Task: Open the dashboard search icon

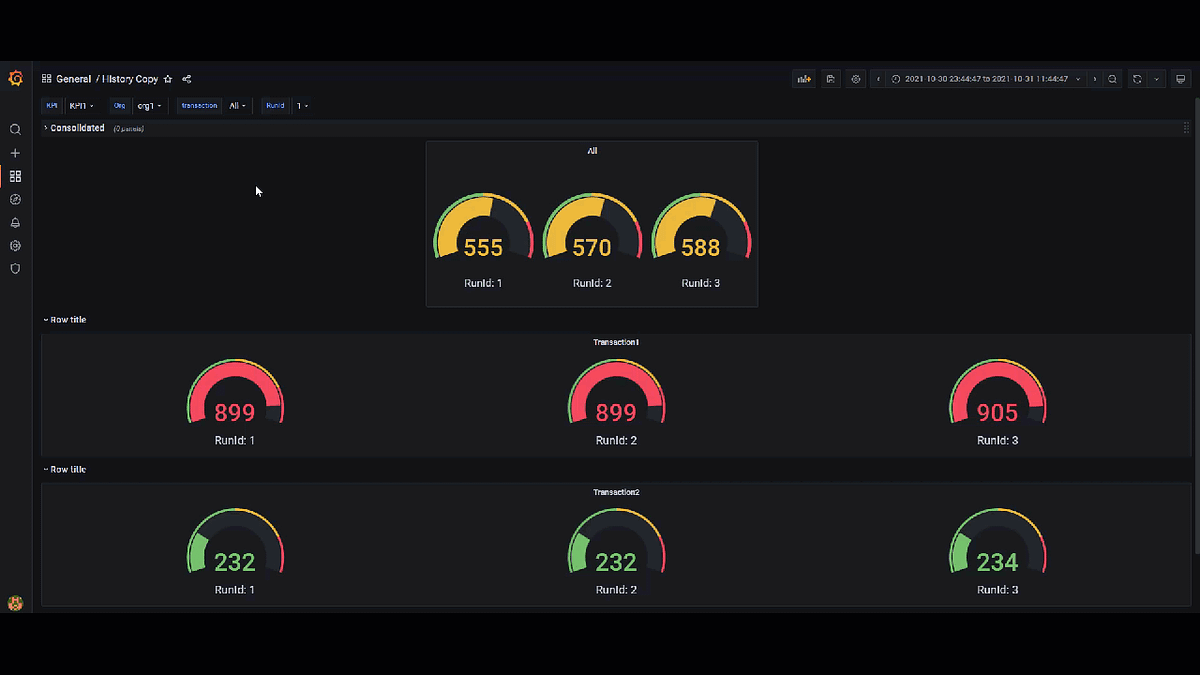Action: pos(15,129)
